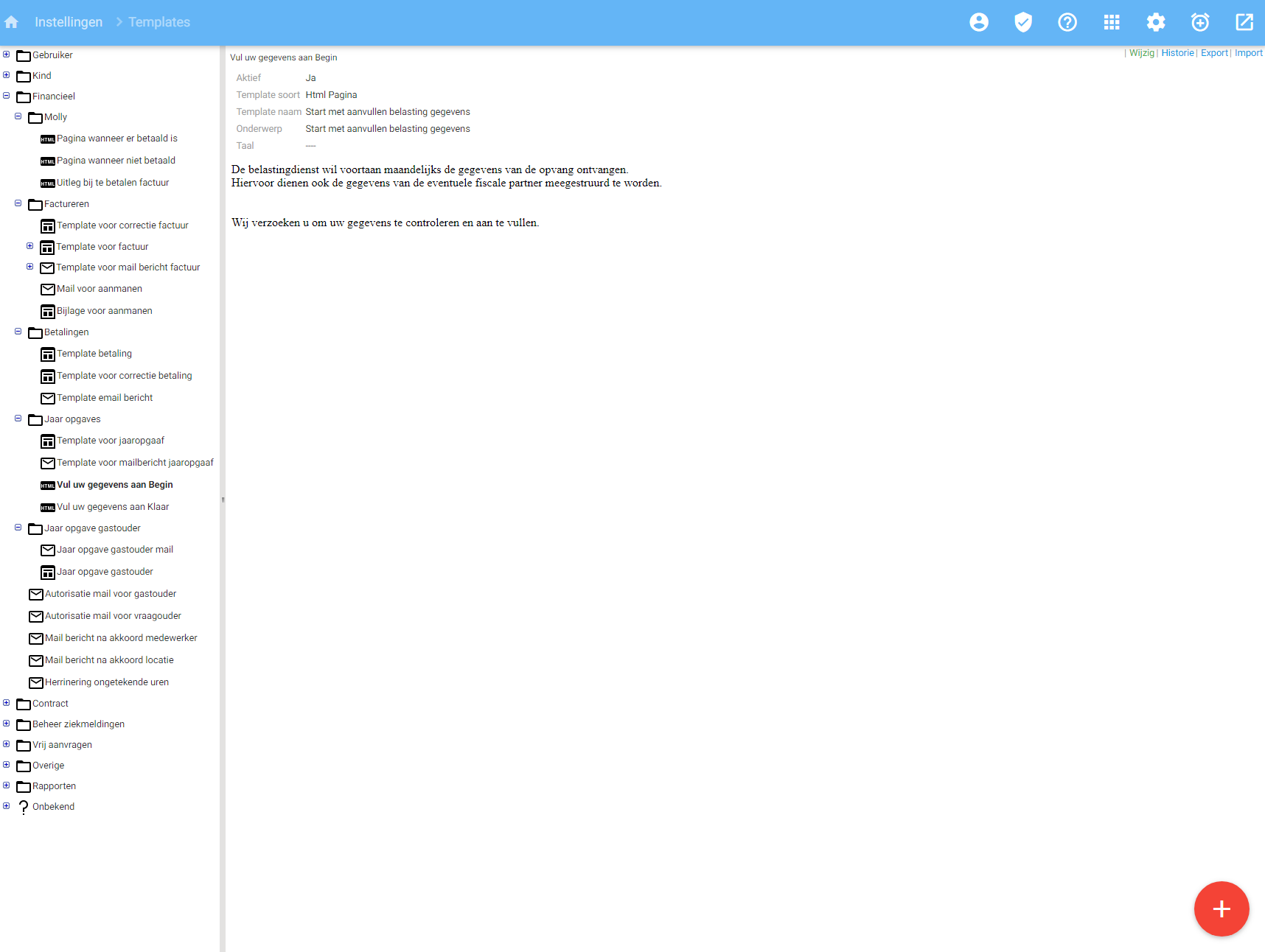The image size is (1265, 952).
Task: Click HTML icon of Pagina wanneer er betaald is
Action: pos(48,139)
